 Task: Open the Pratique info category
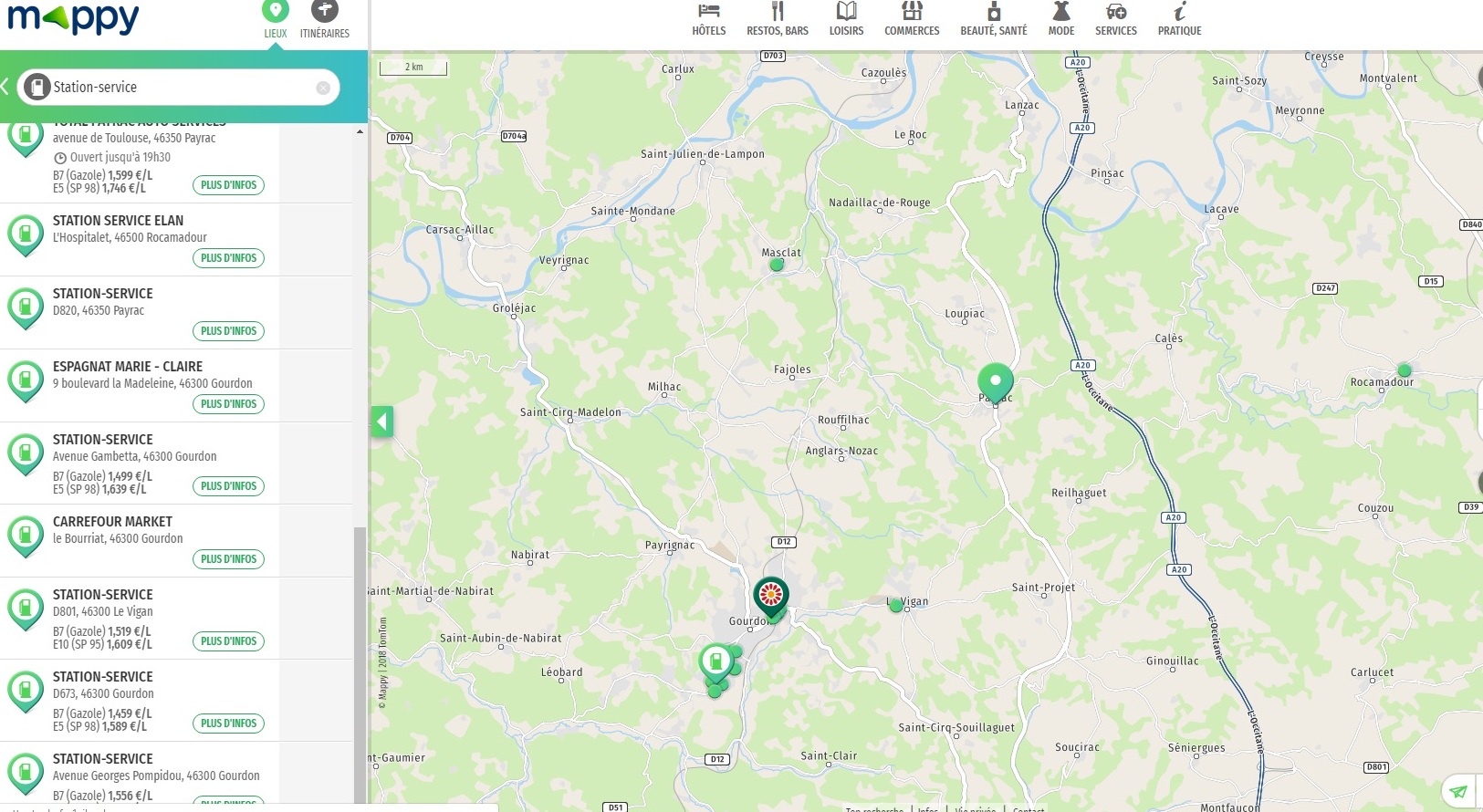point(1179,19)
